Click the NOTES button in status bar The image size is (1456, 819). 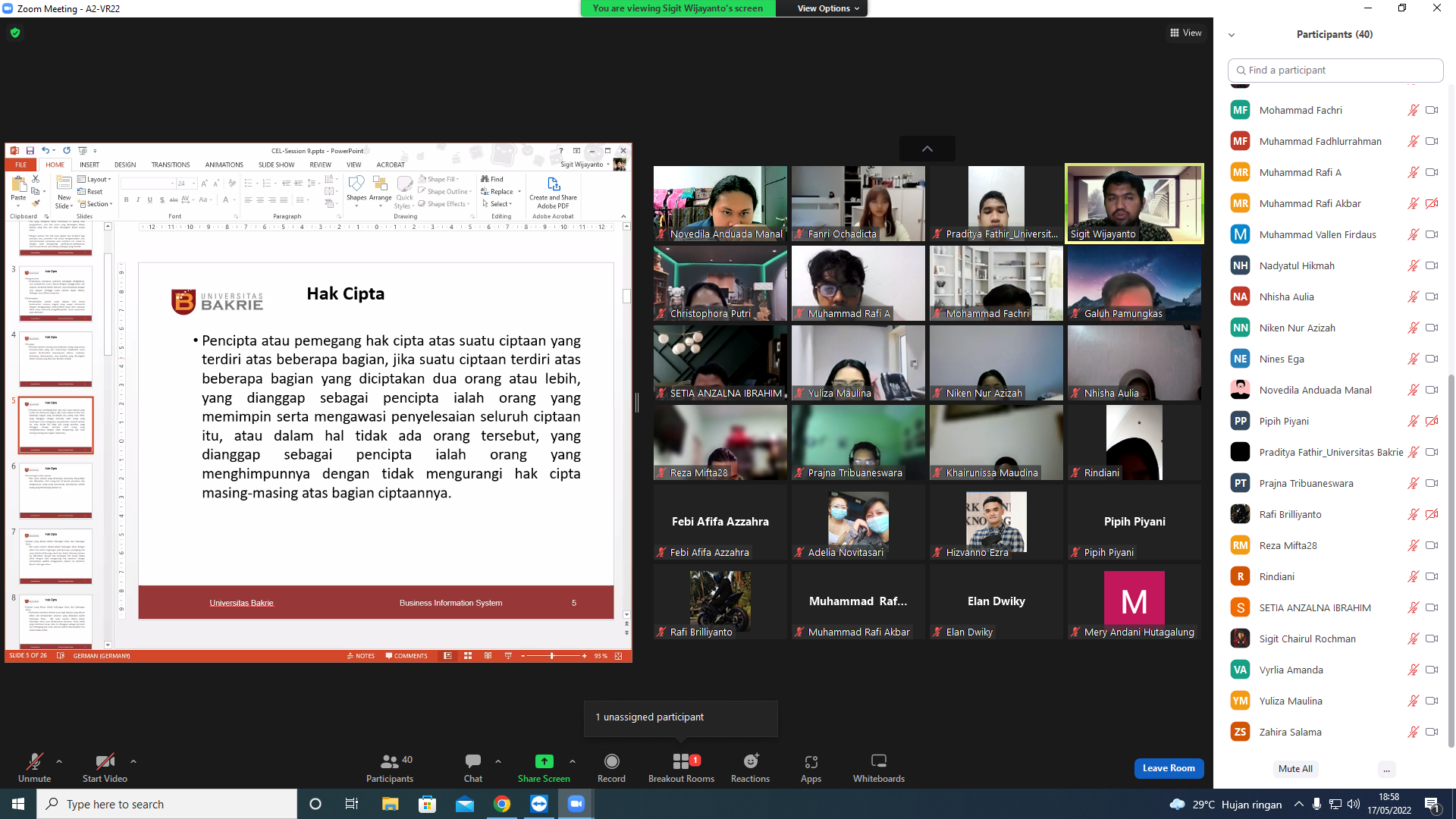(361, 656)
